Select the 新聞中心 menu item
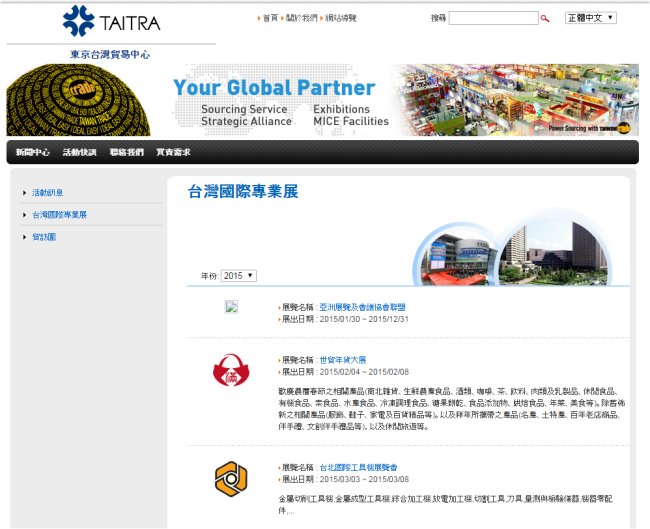This screenshot has height=529, width=650. pos(33,152)
